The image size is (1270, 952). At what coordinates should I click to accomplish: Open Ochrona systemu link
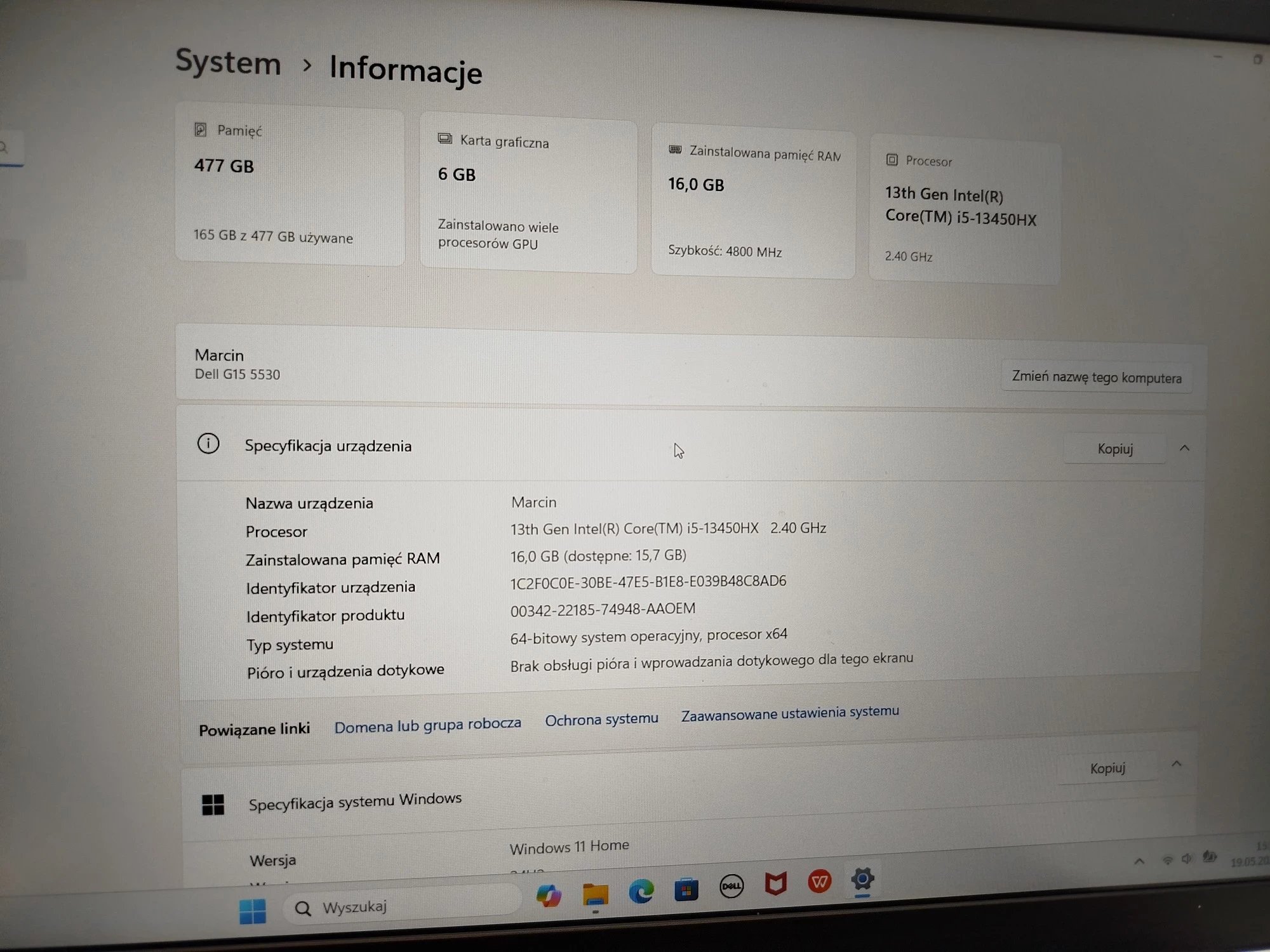click(x=601, y=719)
